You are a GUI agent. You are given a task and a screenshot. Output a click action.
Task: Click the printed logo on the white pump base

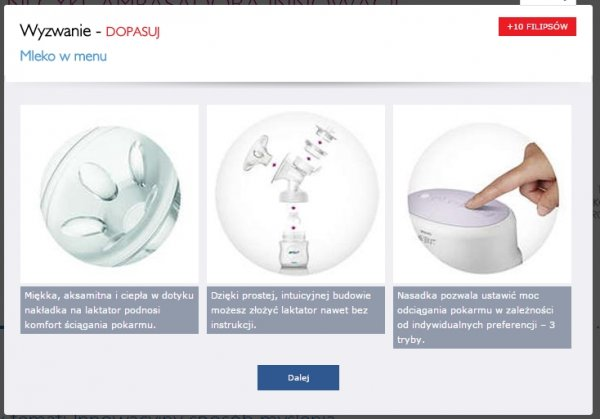click(426, 238)
